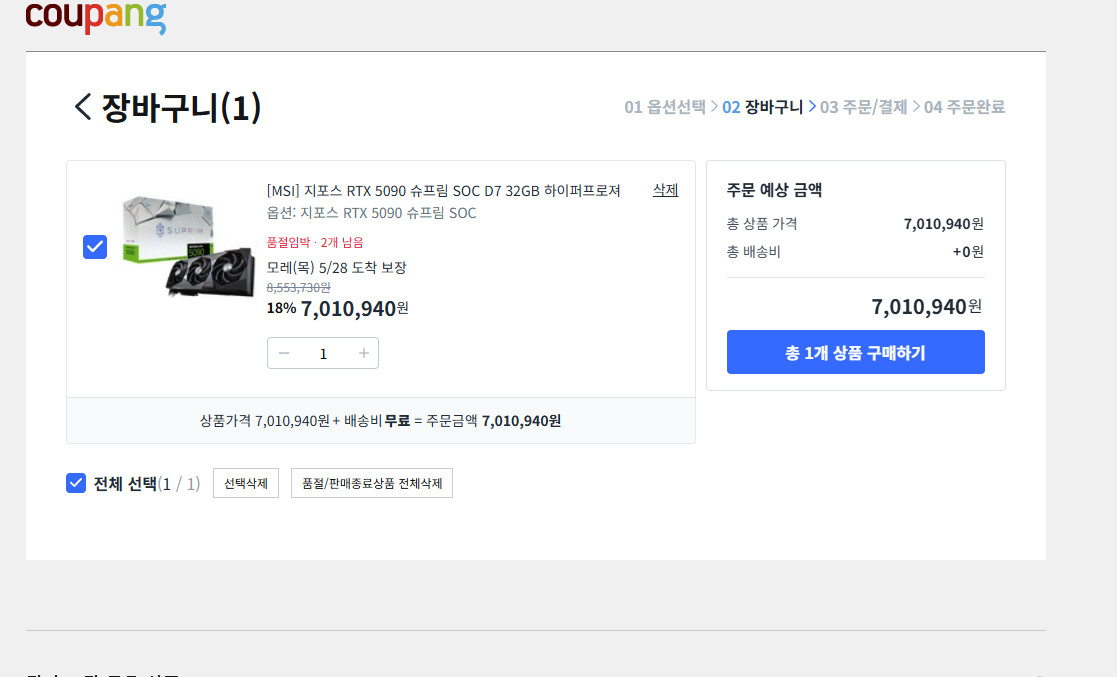Click the 01 옵션선택 step
Viewport: 1117px width, 677px height.
tap(665, 107)
